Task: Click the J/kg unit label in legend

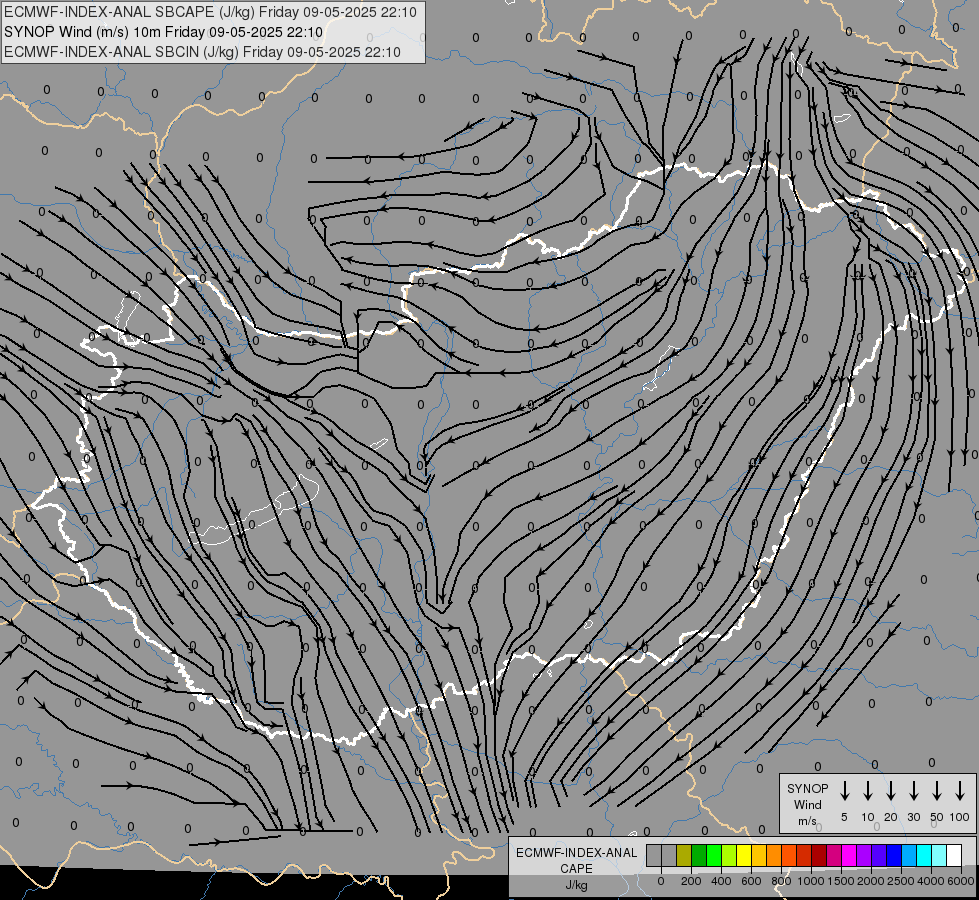Action: [x=576, y=885]
